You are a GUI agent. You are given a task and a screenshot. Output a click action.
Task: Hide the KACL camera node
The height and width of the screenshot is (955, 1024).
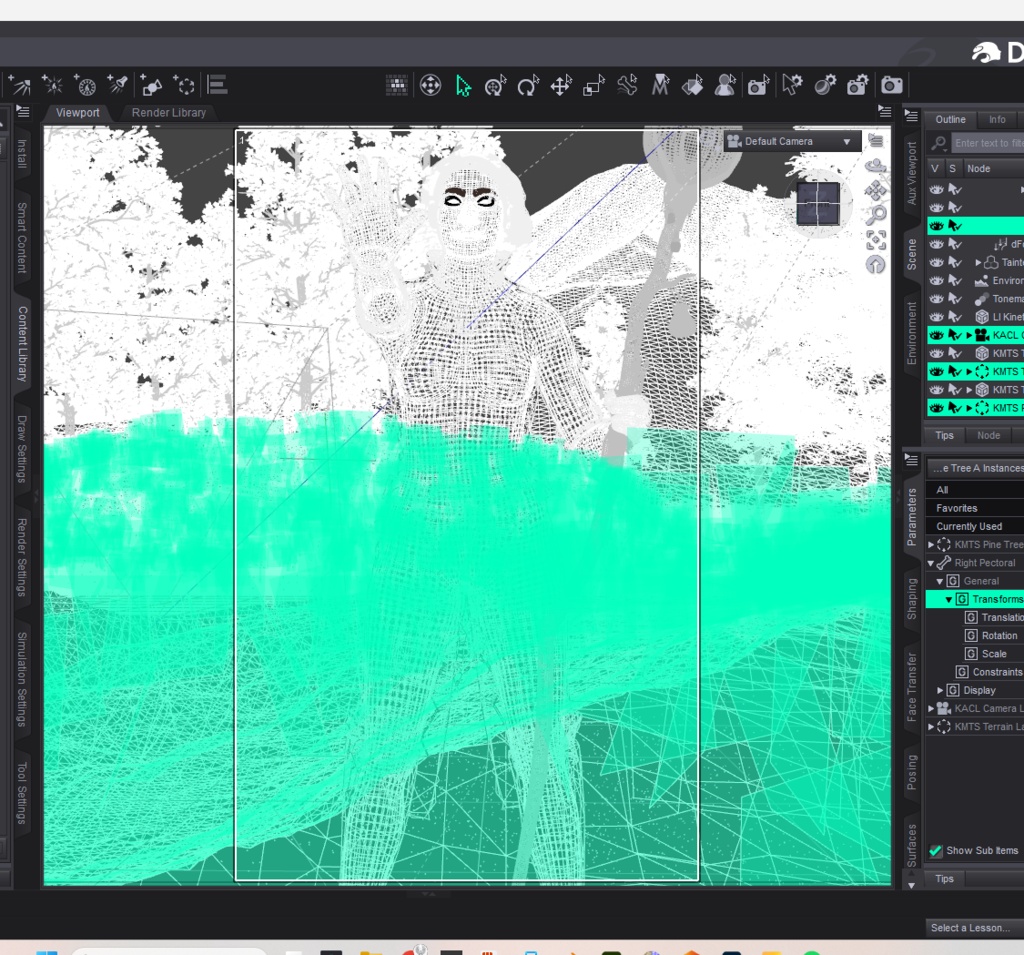[936, 335]
